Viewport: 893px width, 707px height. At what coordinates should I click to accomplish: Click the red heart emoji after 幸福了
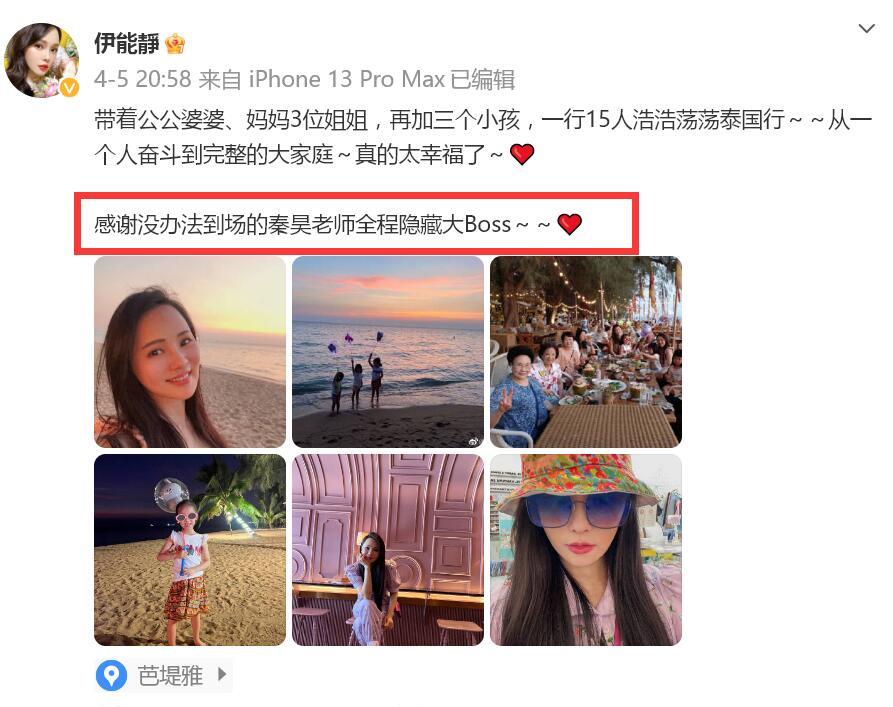(x=522, y=154)
